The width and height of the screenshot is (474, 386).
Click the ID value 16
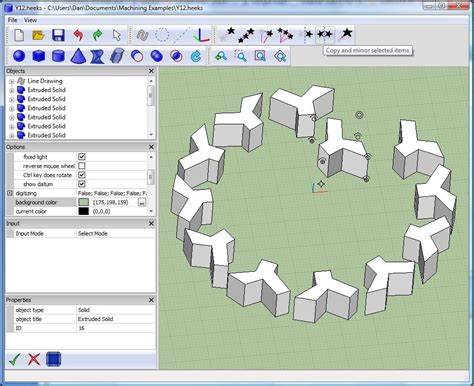(81, 328)
